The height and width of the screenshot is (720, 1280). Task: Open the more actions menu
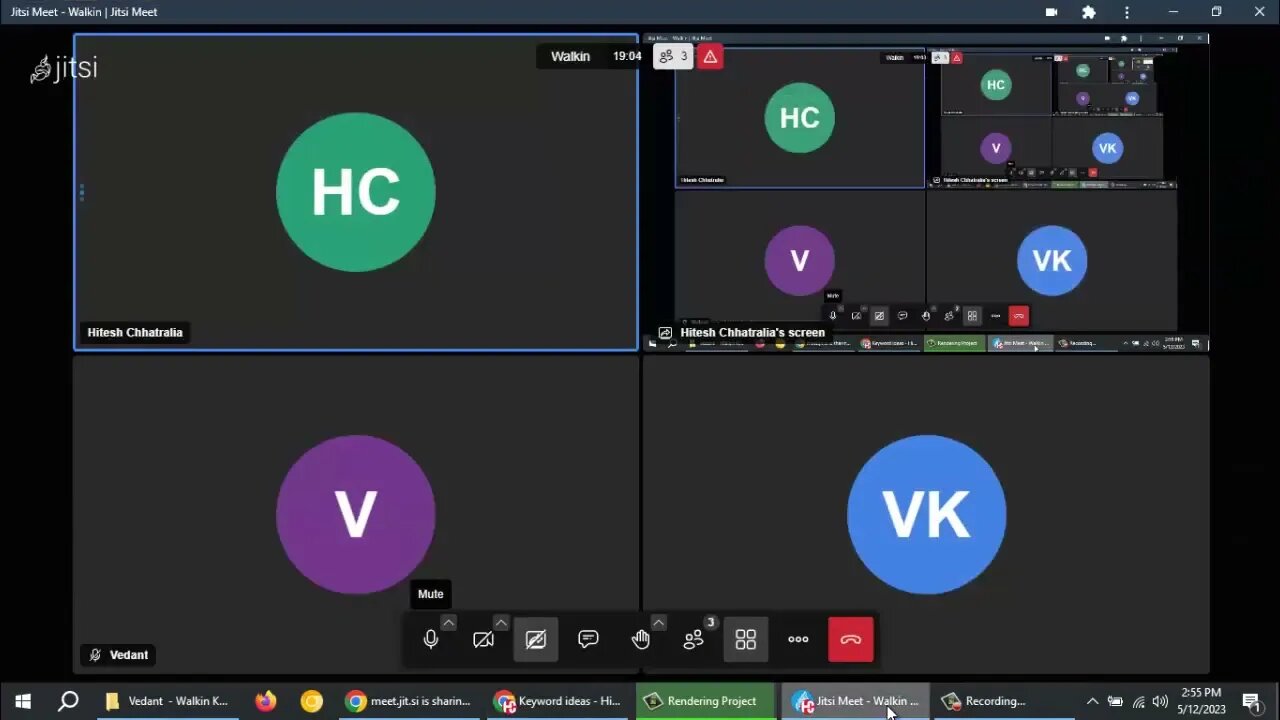pos(798,640)
